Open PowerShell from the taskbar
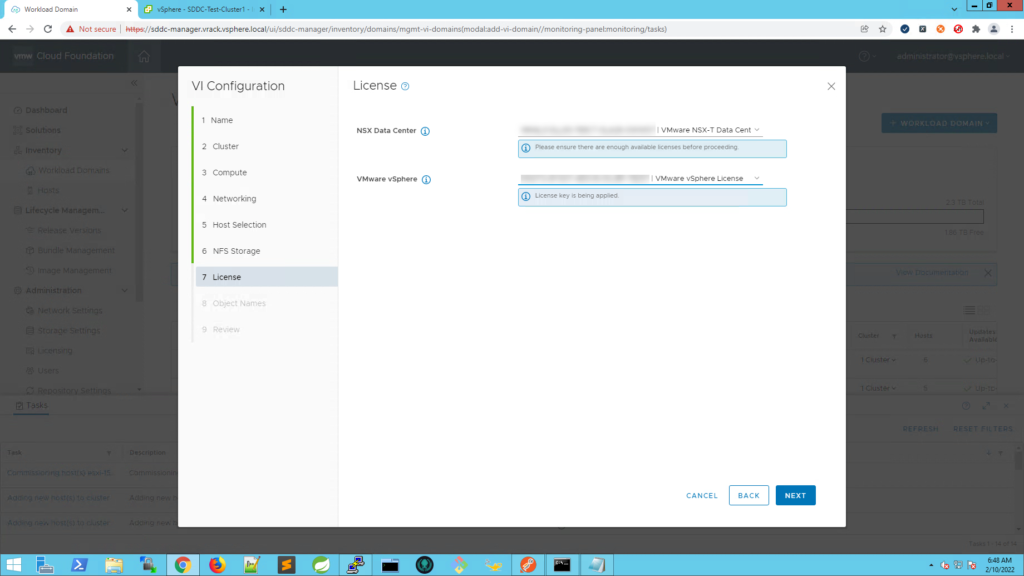 click(x=79, y=564)
